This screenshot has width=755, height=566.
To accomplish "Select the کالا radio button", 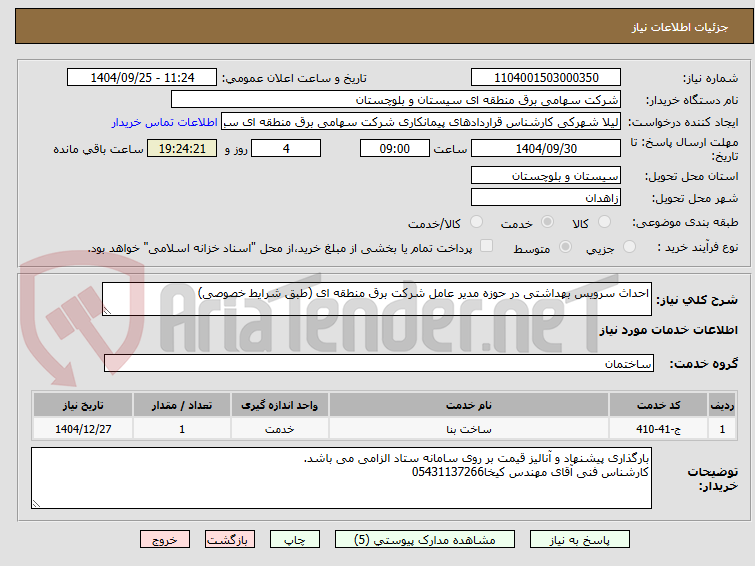I will 604,222.
